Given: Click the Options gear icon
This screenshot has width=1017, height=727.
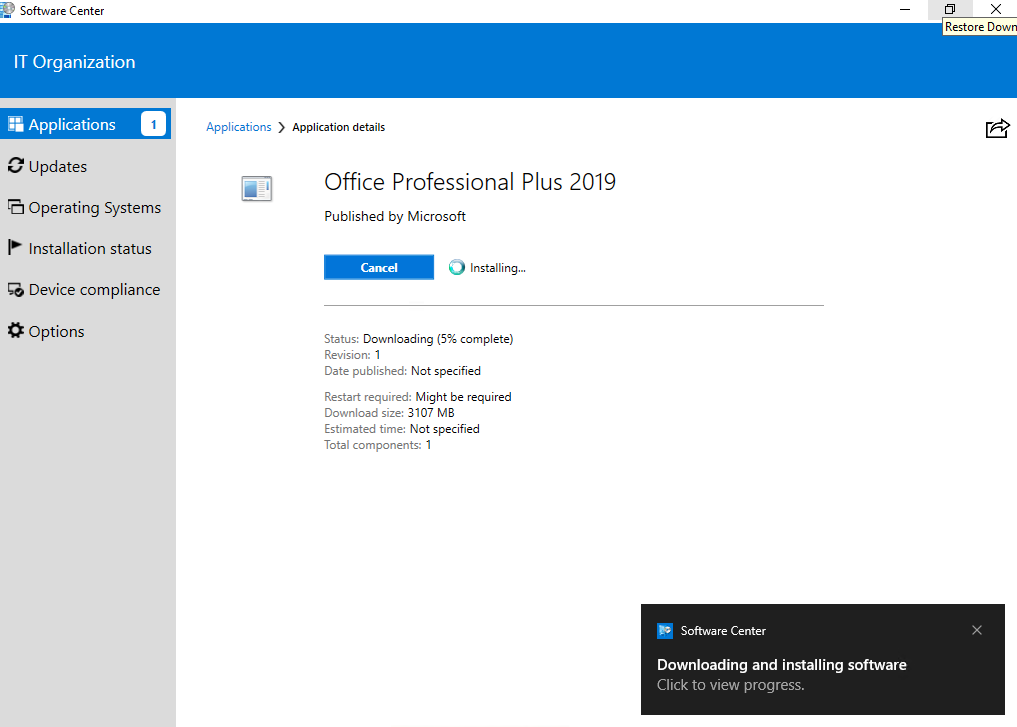Looking at the screenshot, I should (16, 330).
